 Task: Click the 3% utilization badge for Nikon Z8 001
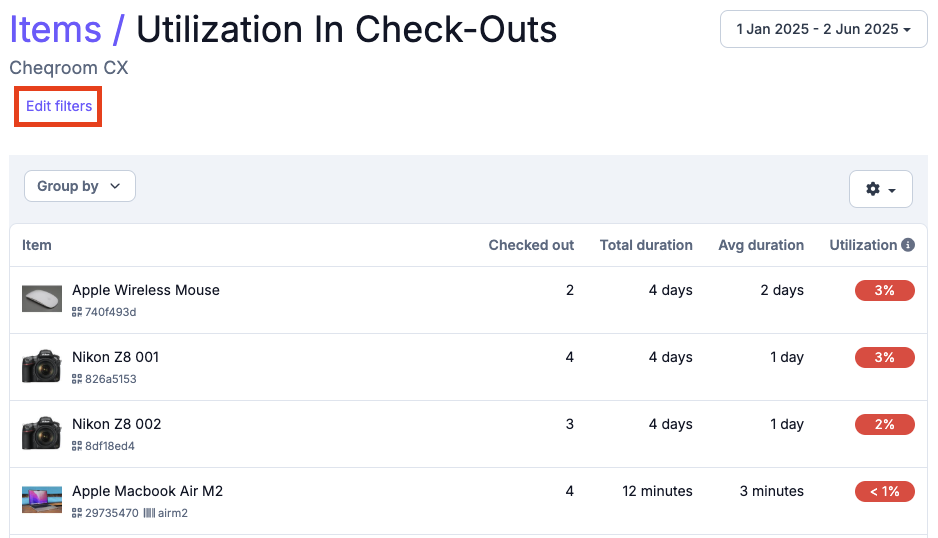click(x=885, y=357)
